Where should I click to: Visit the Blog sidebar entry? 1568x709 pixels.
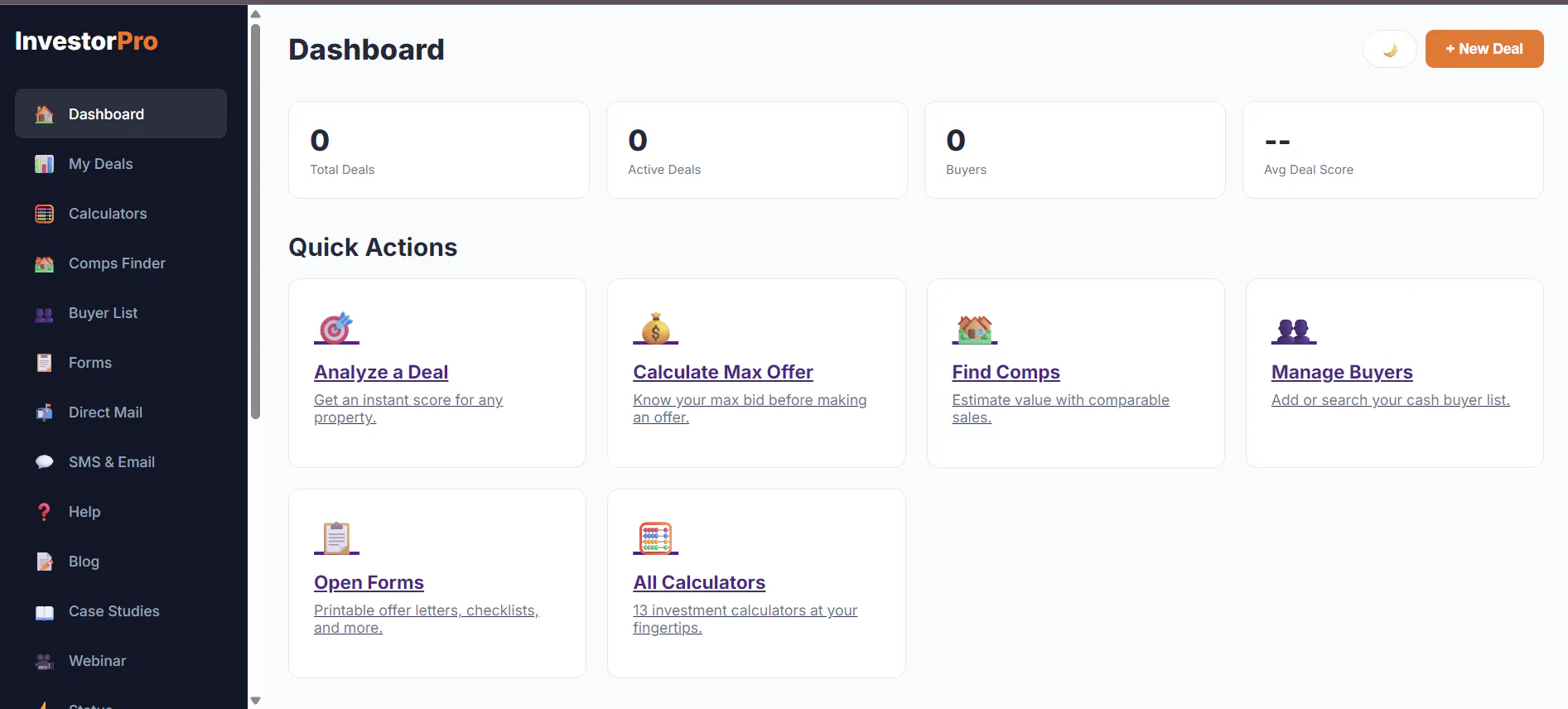click(121, 562)
